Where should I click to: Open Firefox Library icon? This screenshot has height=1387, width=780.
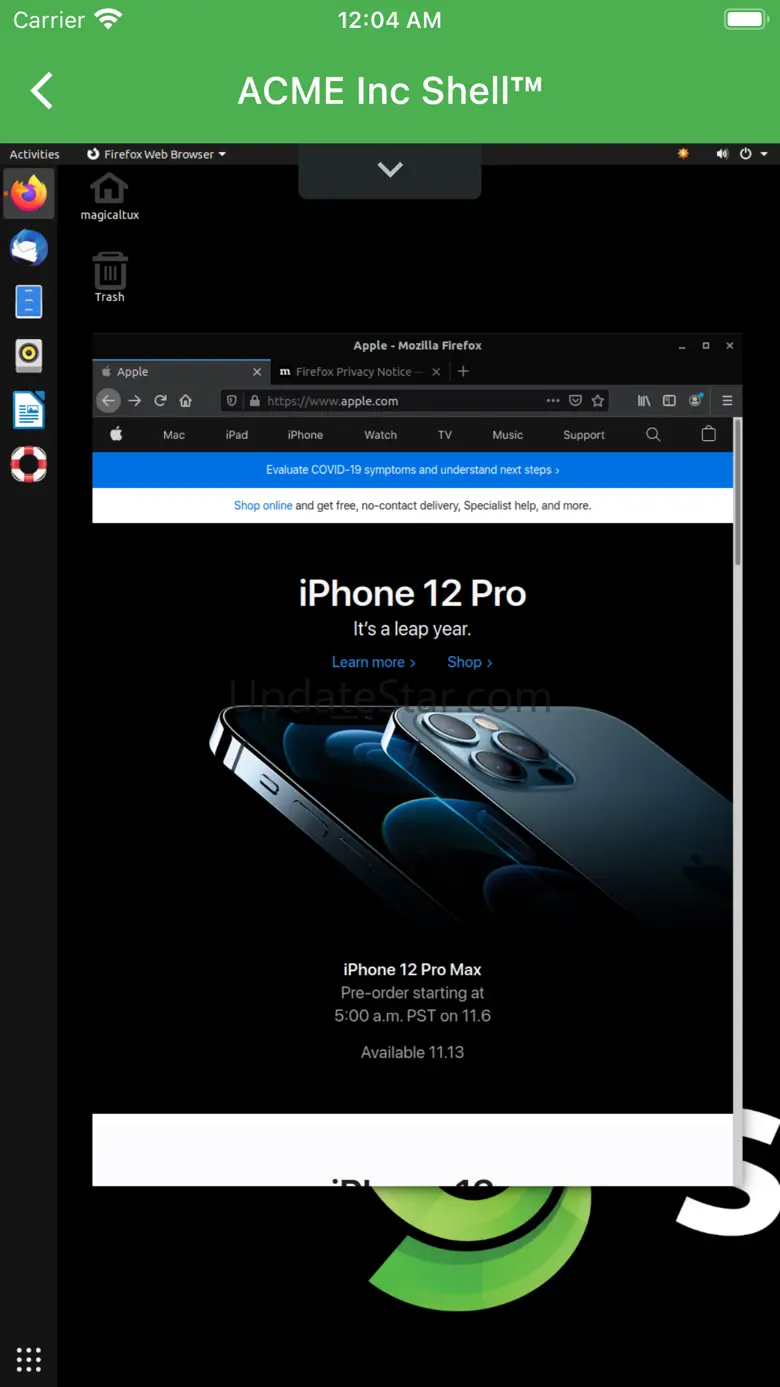644,401
